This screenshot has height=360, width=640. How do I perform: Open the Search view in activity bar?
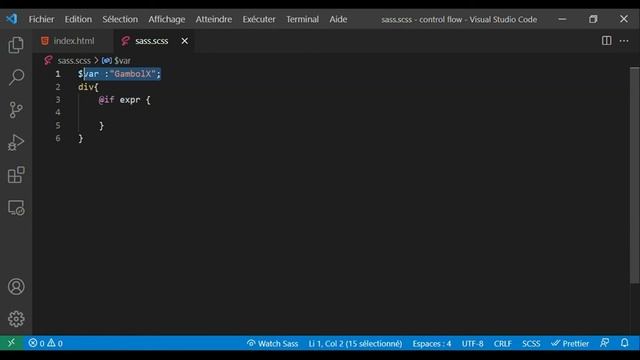tap(16, 77)
